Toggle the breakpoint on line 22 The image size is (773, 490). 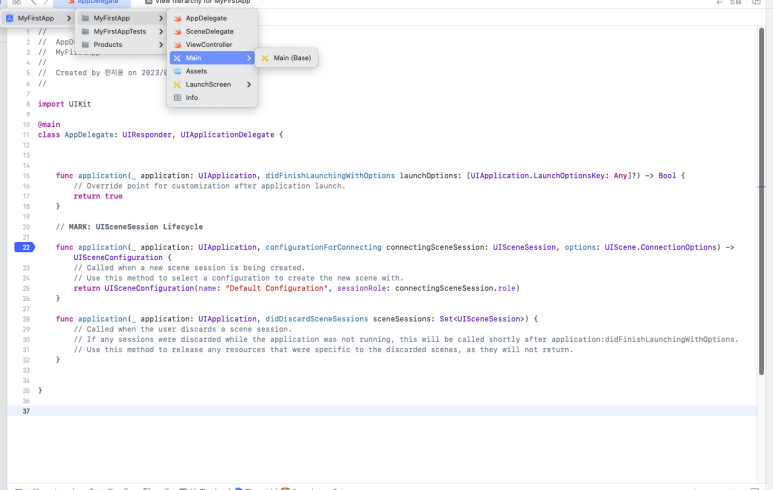pos(25,247)
